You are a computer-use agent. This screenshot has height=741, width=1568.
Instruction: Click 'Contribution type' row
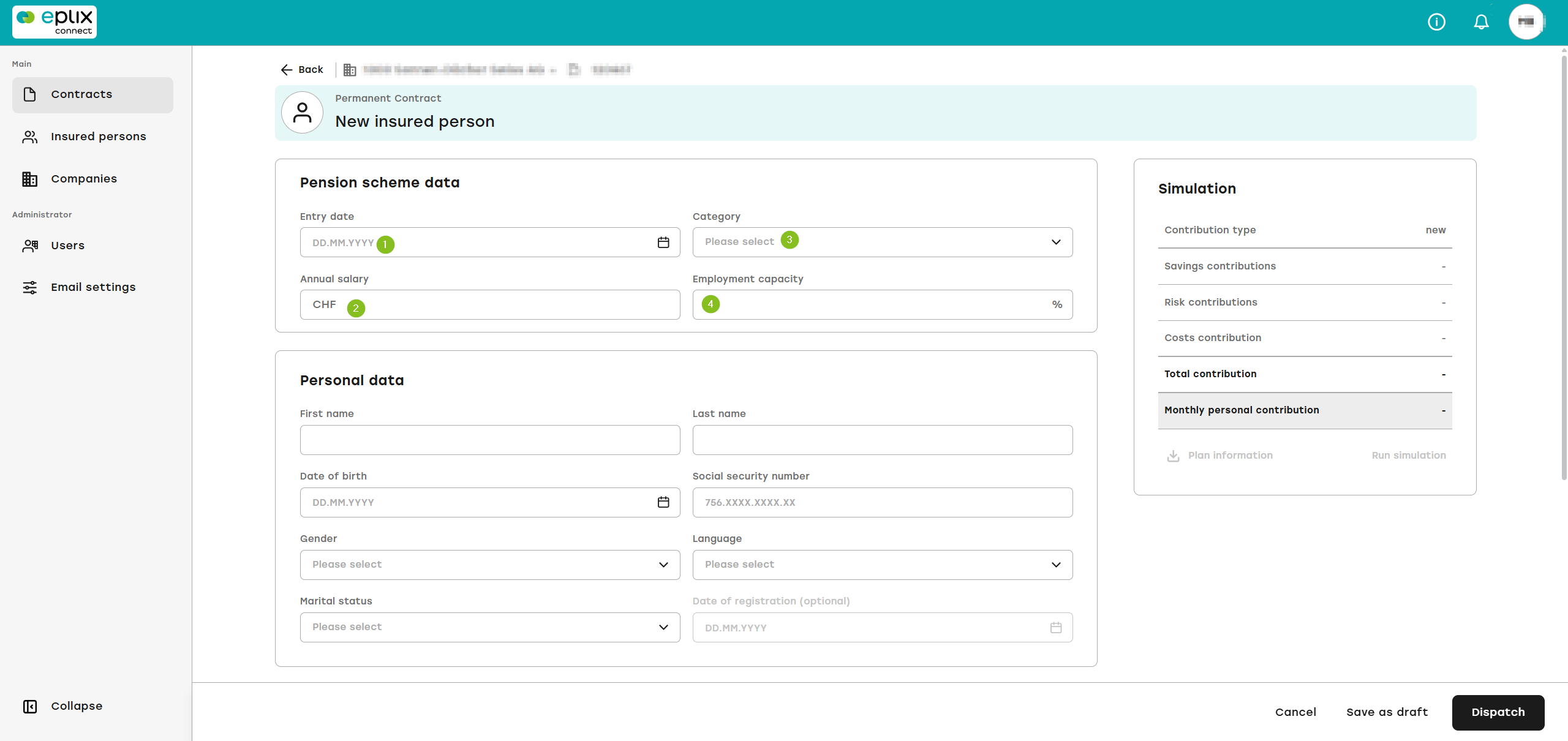1305,230
